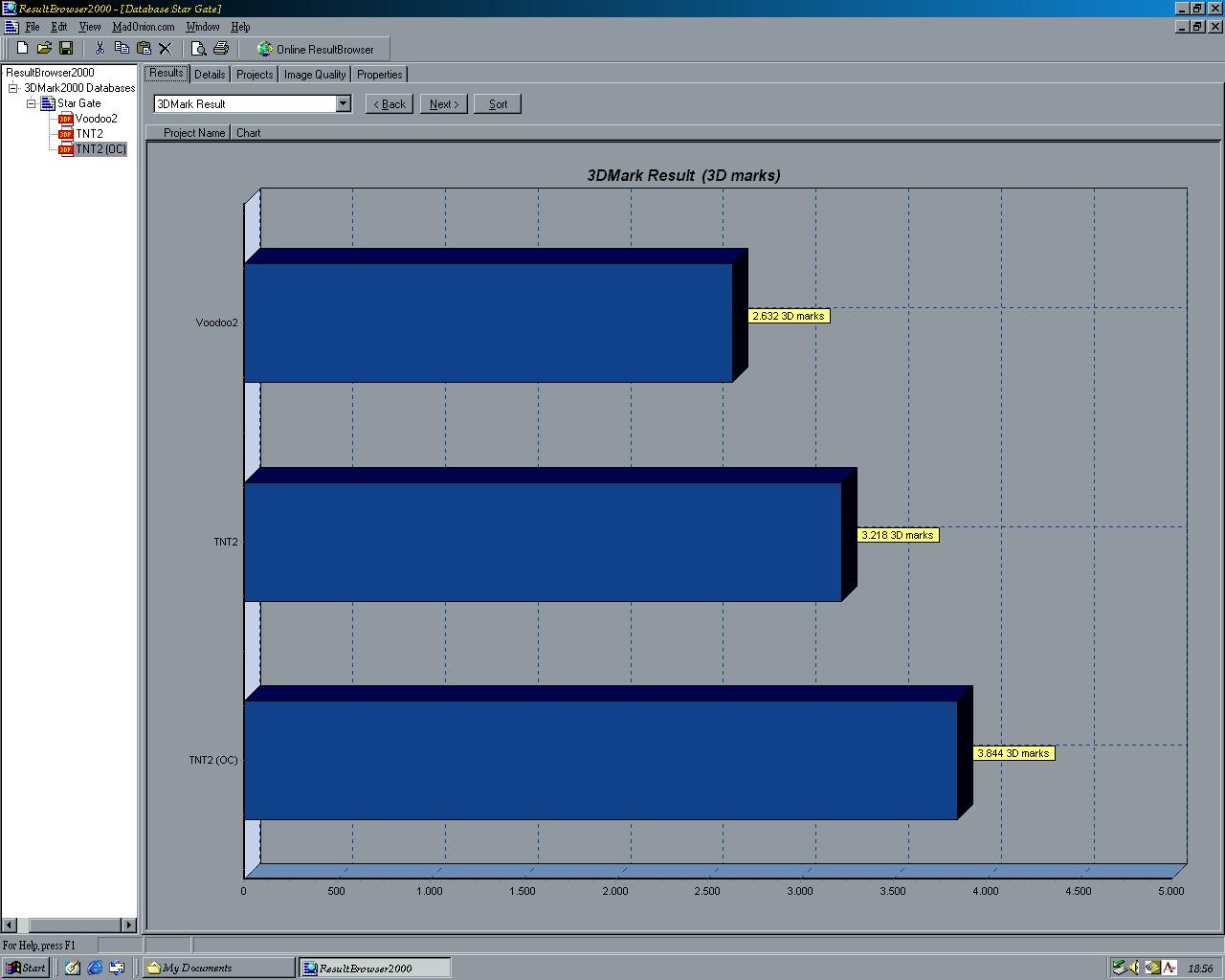Open the 3DMark Result dropdown arrow

(344, 103)
